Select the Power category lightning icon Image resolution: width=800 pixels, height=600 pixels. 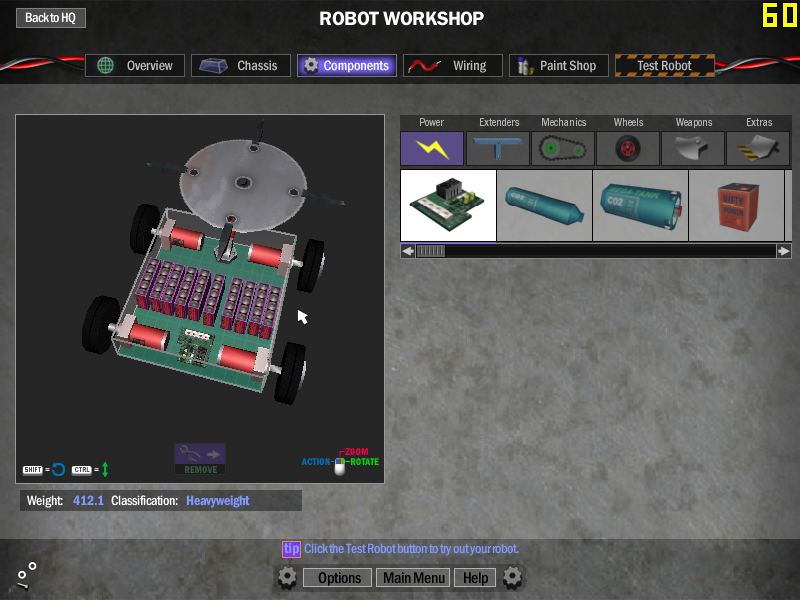432,148
